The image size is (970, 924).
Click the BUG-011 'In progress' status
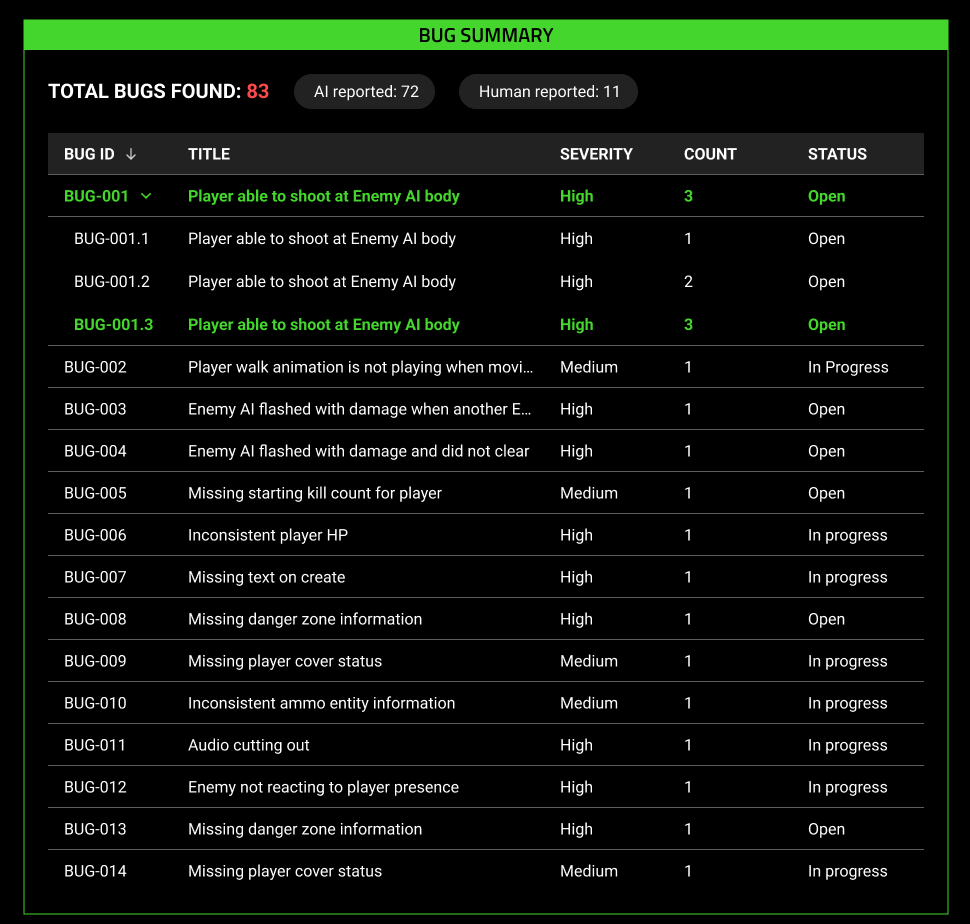point(848,746)
